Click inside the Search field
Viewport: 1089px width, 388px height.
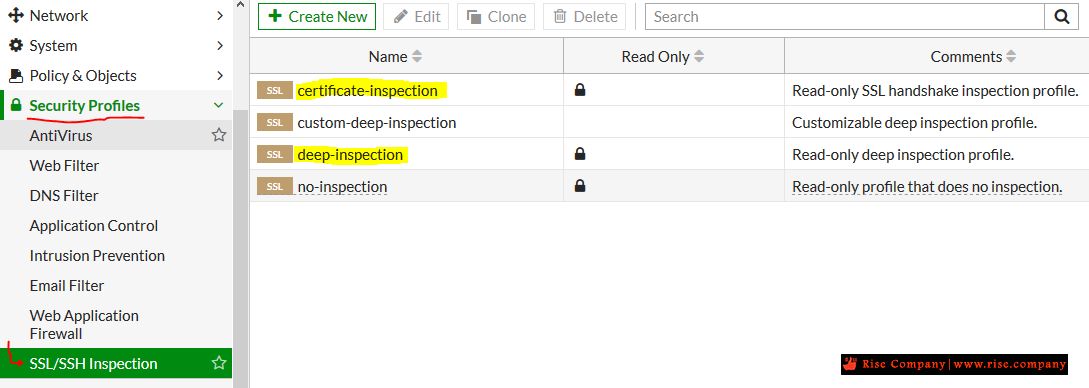point(845,17)
